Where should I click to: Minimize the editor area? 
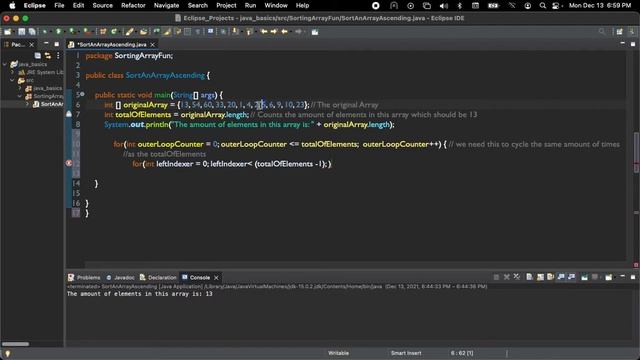622,43
